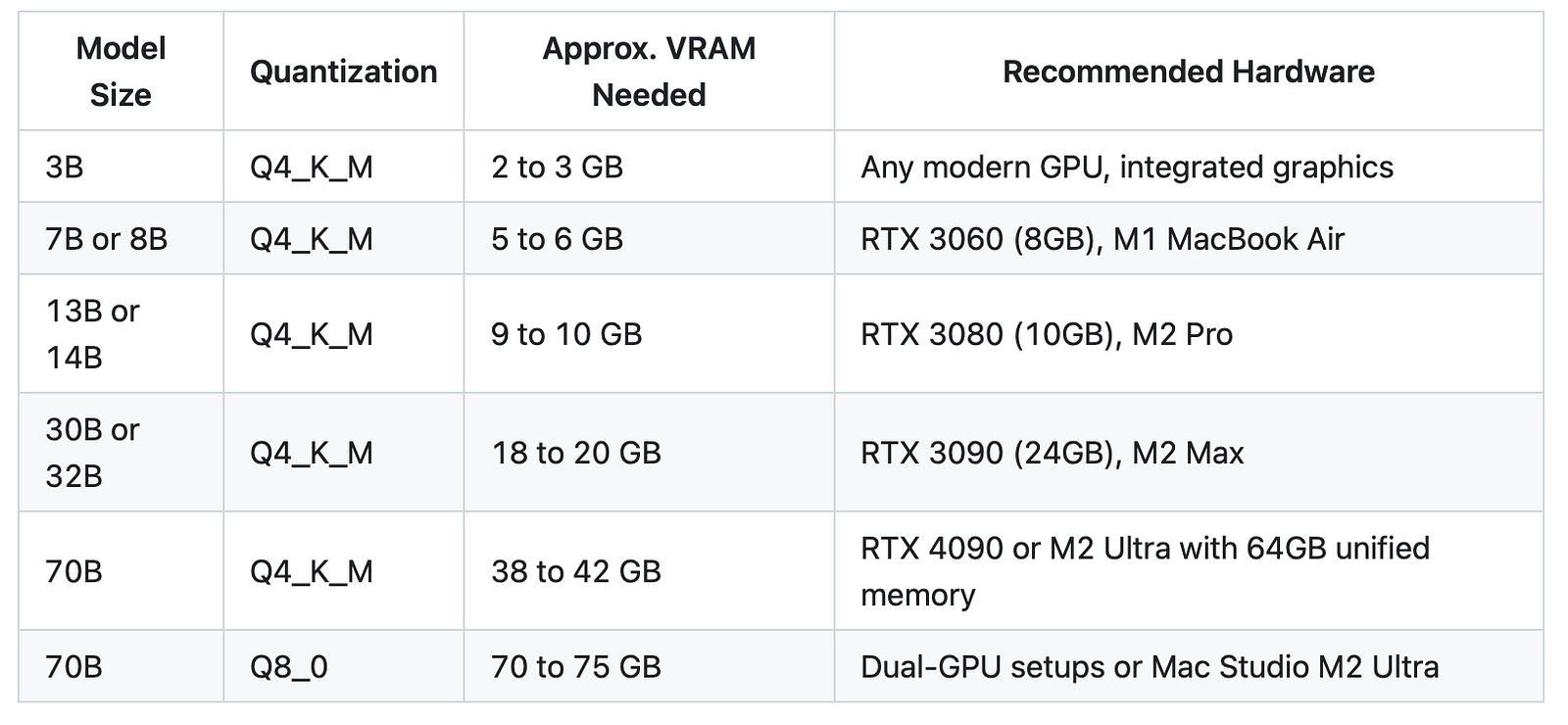
Task: Click the Dual-GPU setups hardware cell
Action: click(x=1189, y=666)
